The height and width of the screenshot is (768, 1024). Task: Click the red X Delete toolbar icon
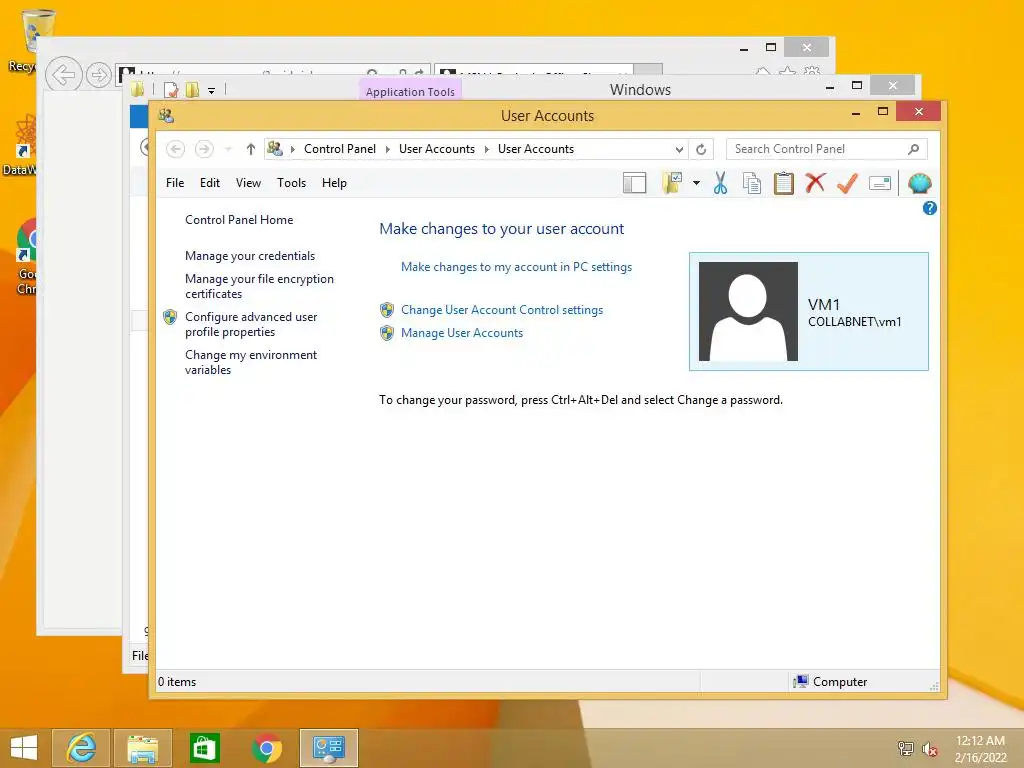(815, 184)
